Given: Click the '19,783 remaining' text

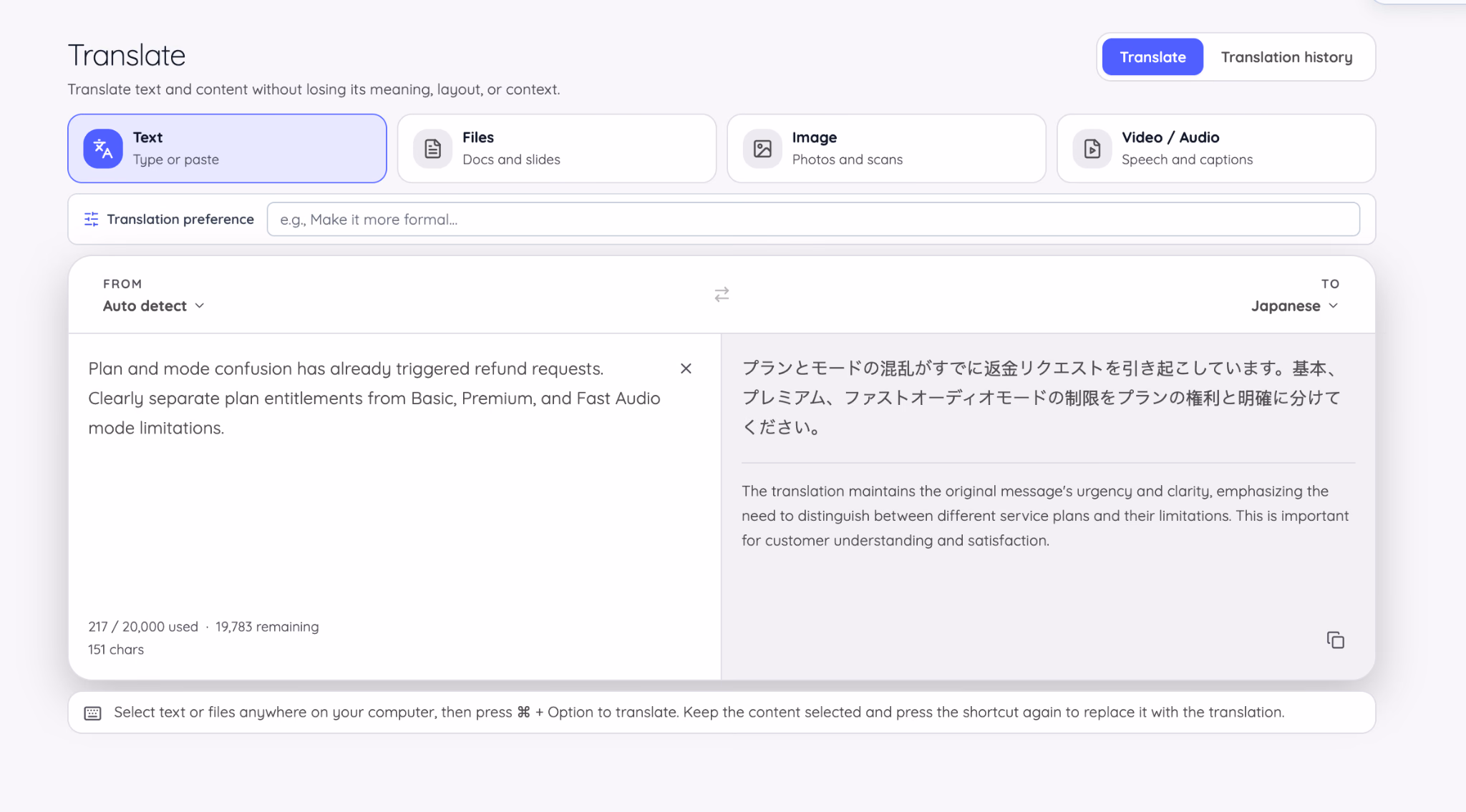Looking at the screenshot, I should click(x=267, y=627).
